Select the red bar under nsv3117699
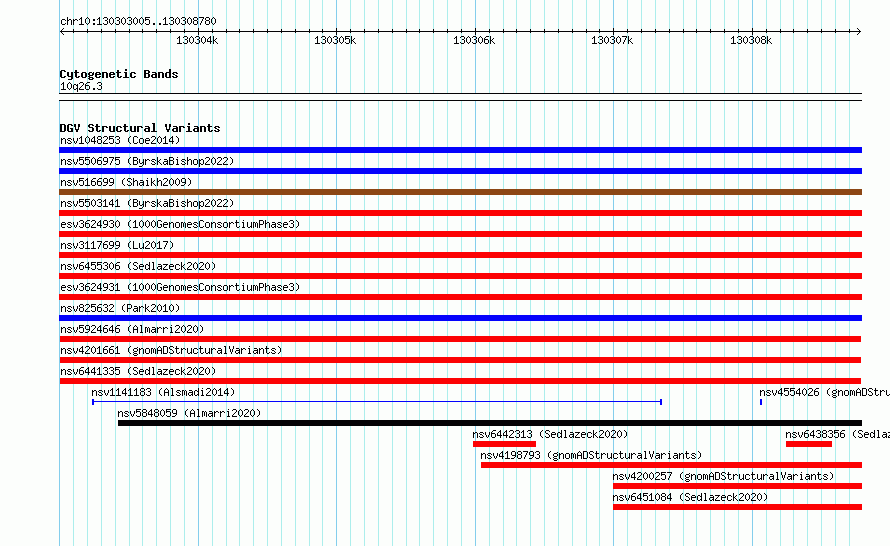Screen dimensions: 890x546 click(x=460, y=255)
